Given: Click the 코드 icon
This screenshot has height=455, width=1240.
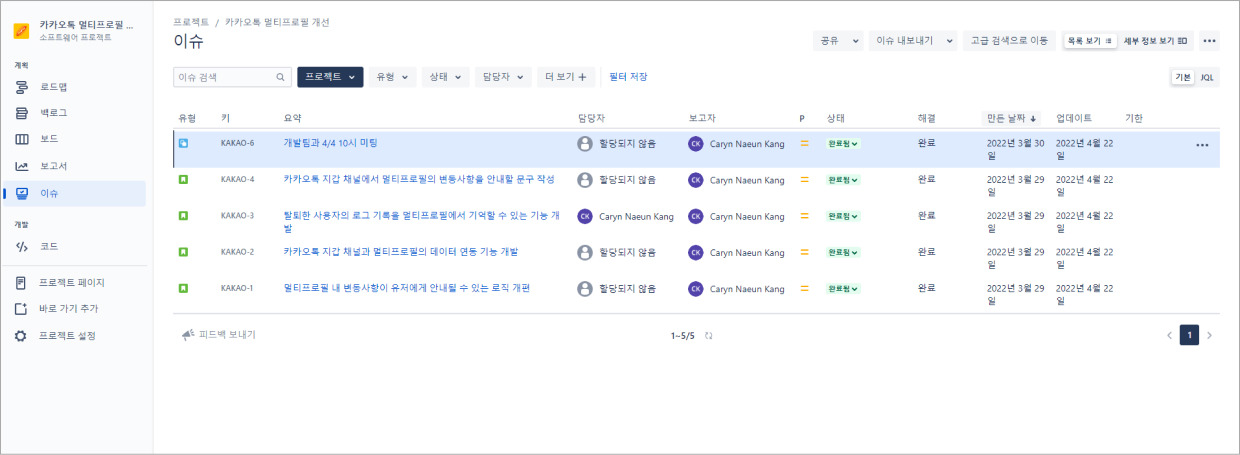Looking at the screenshot, I should [x=21, y=246].
